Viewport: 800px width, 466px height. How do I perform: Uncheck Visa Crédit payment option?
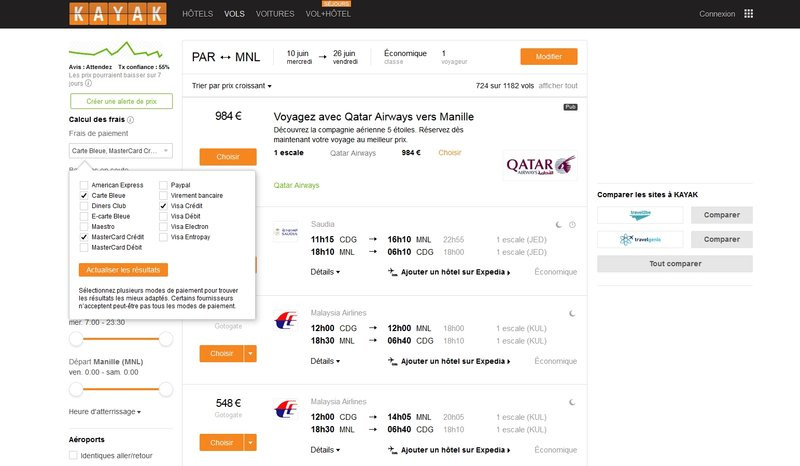(163, 206)
